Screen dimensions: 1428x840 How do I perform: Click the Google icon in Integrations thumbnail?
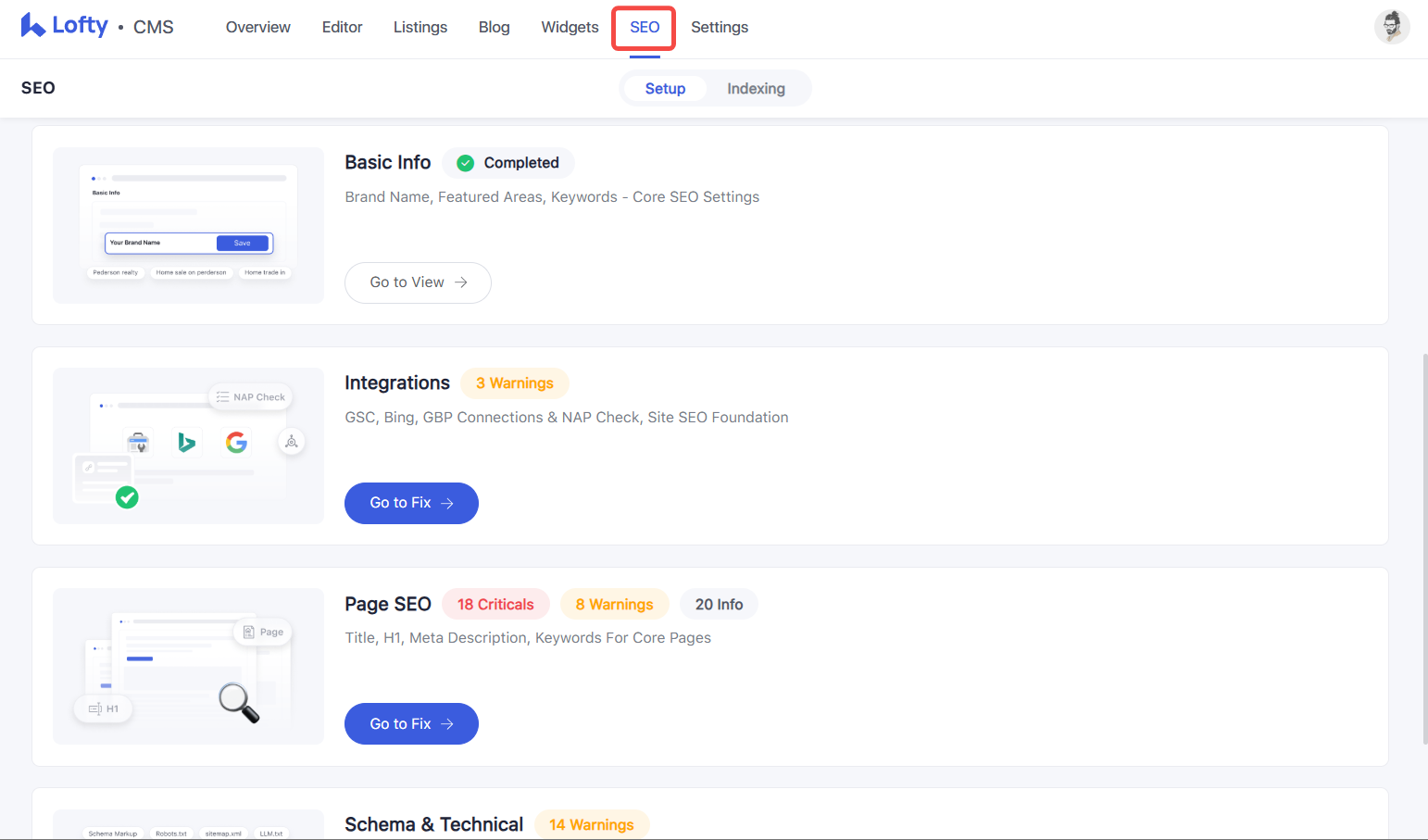click(236, 442)
